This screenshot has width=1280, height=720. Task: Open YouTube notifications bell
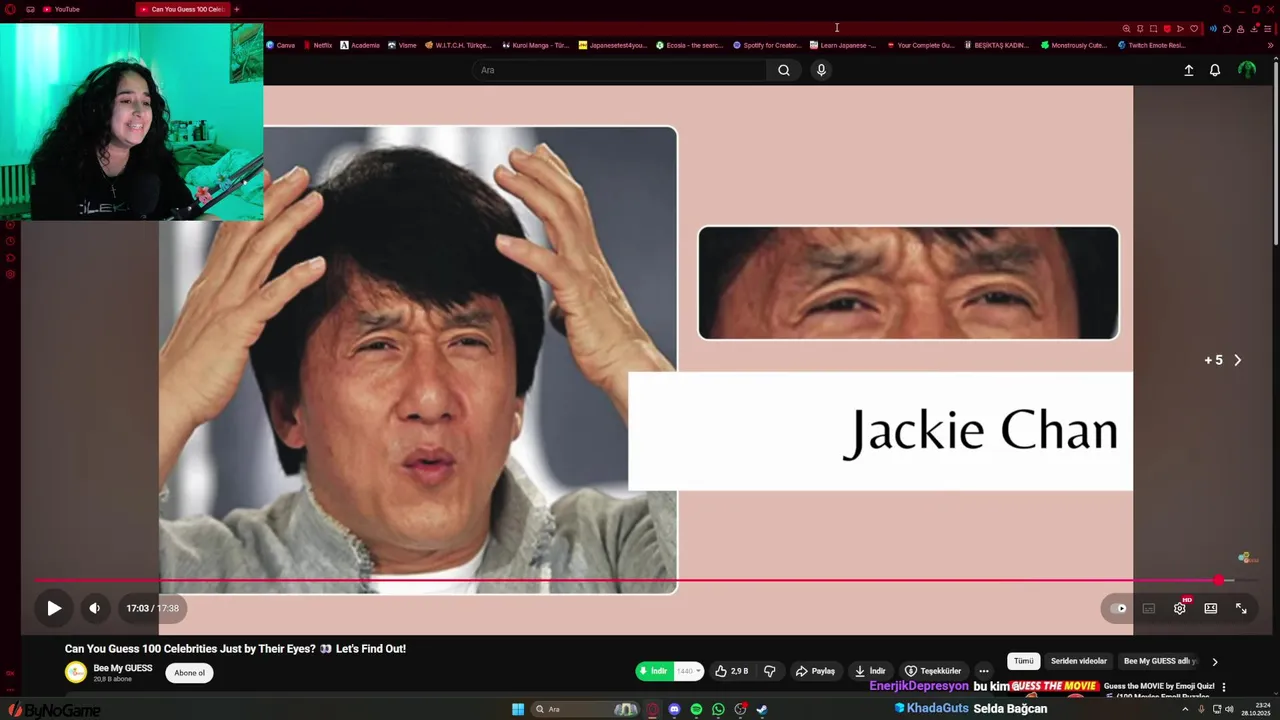[1215, 70]
